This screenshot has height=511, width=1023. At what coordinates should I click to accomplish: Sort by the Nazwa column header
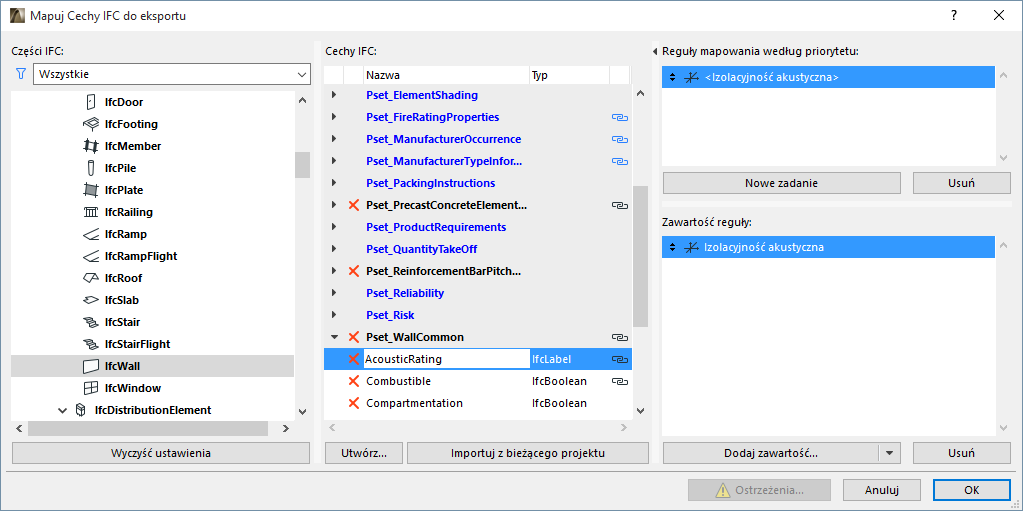(x=445, y=75)
